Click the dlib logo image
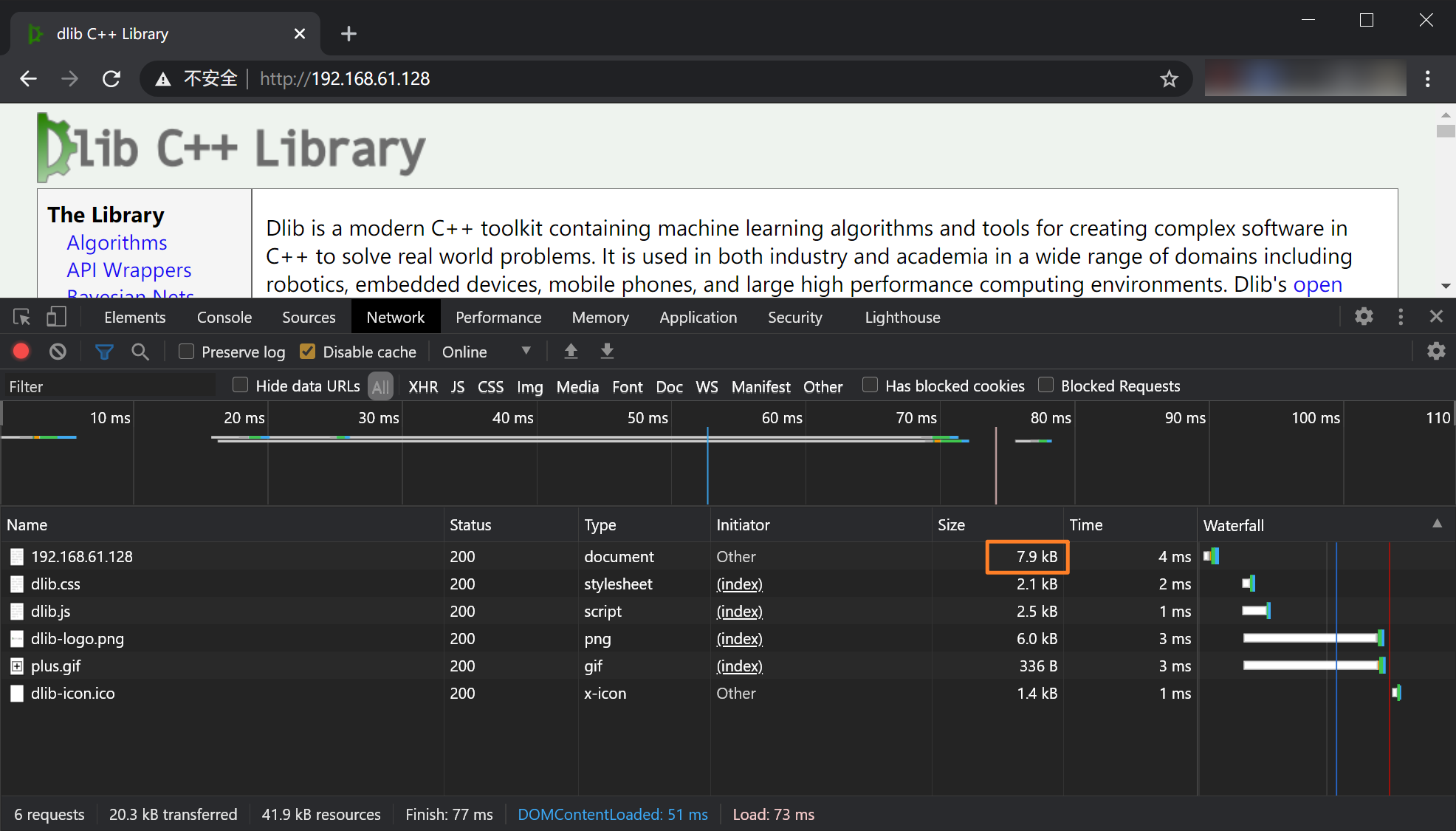The image size is (1456, 831). [x=231, y=148]
